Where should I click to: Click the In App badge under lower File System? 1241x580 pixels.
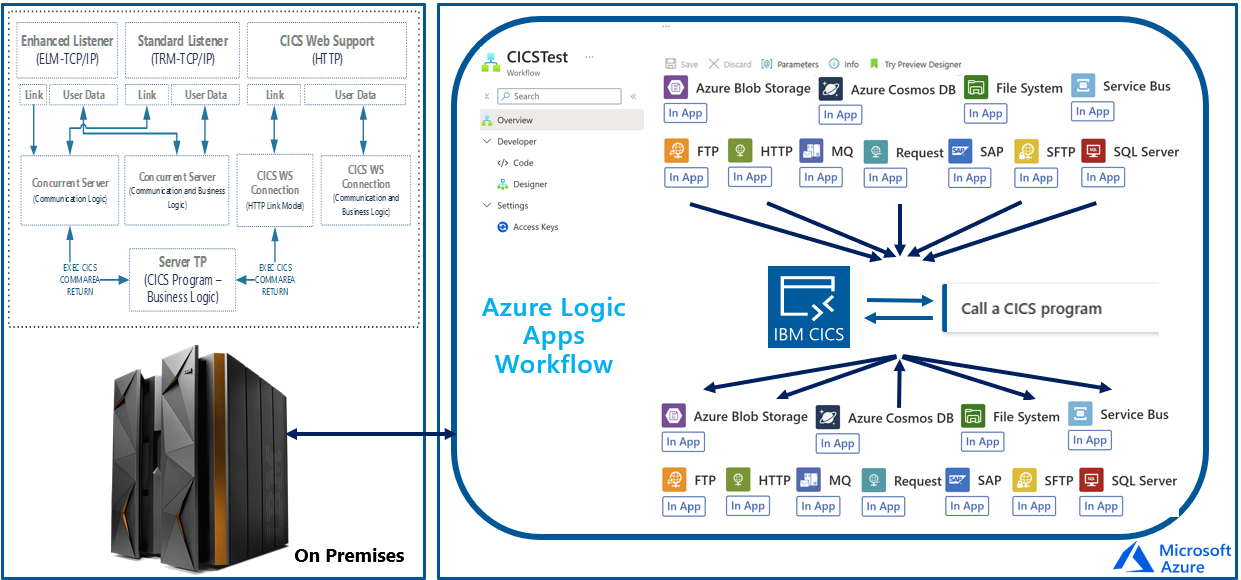tap(982, 442)
